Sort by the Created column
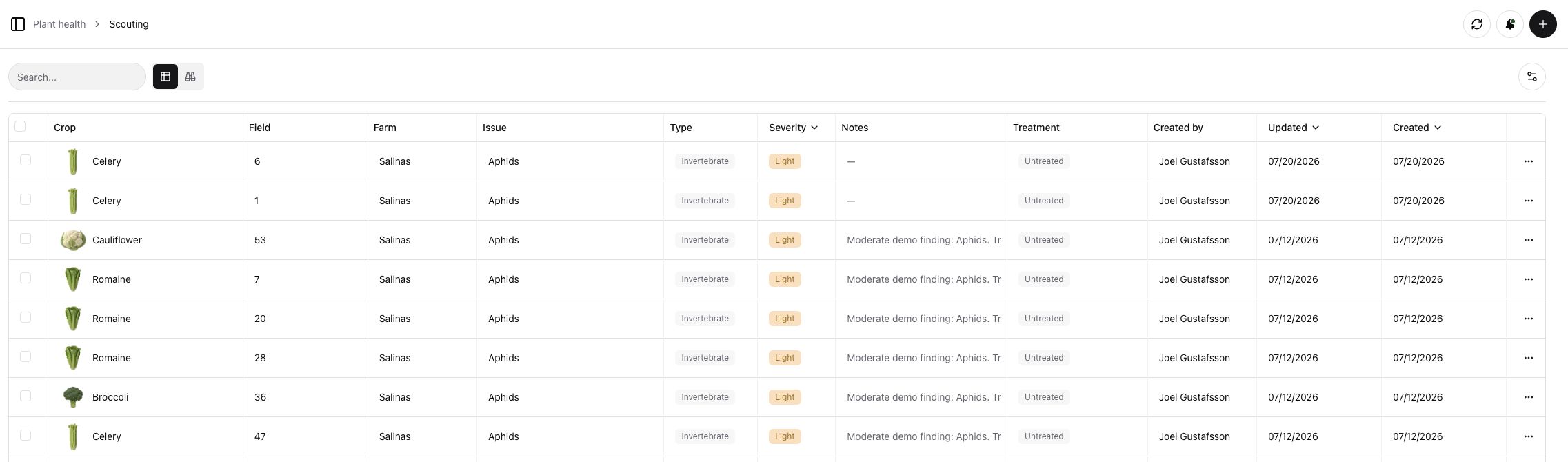Screen dimensions: 1568x462 tap(1417, 128)
